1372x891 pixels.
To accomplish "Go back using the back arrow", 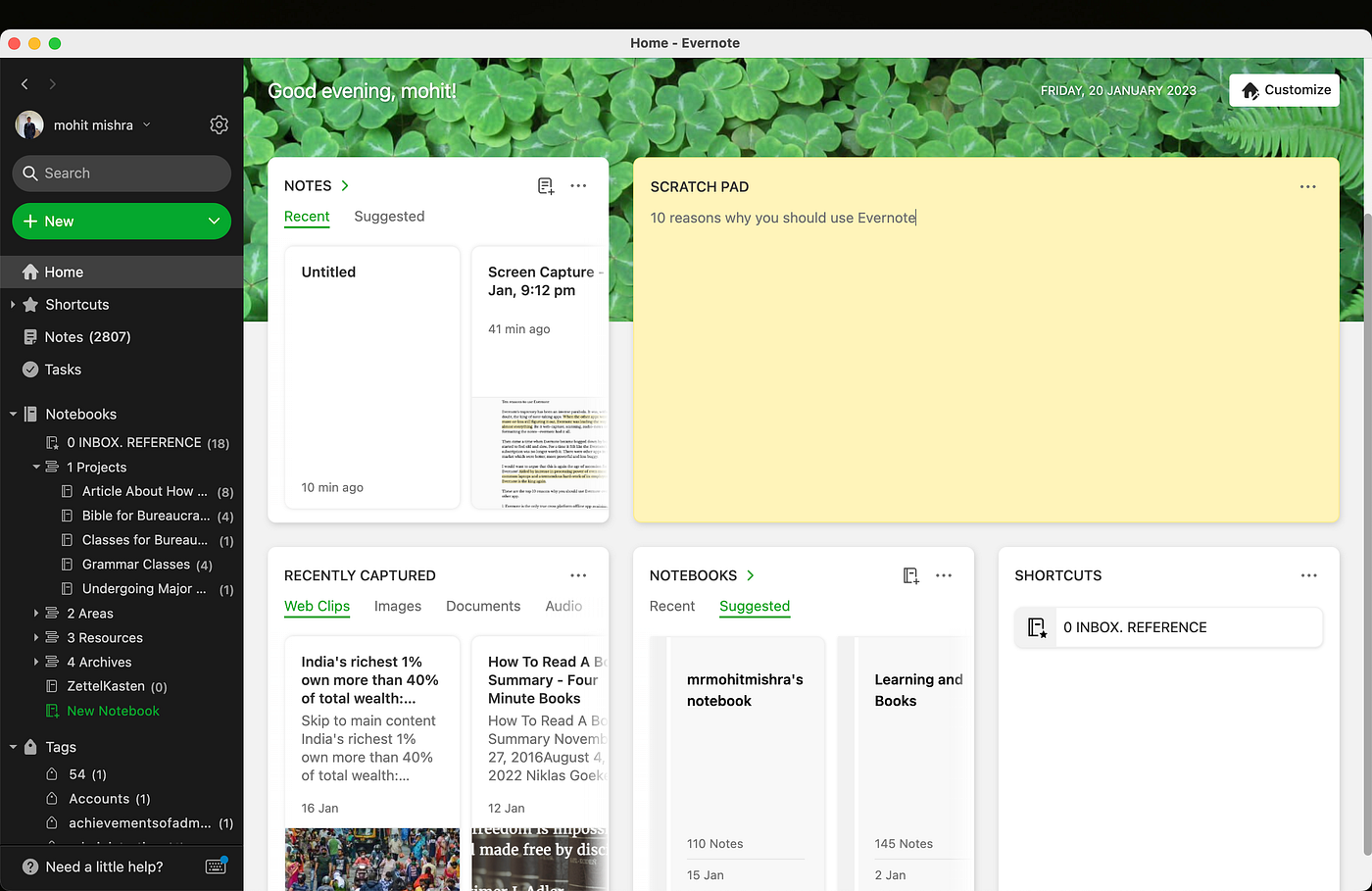I will (x=25, y=84).
